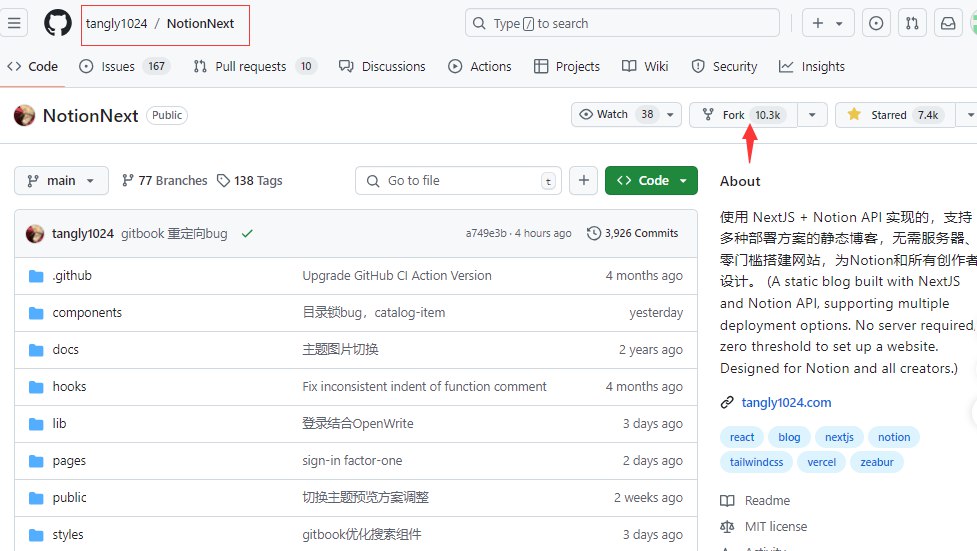Select the react topic tag
This screenshot has width=977, height=551.
point(741,438)
